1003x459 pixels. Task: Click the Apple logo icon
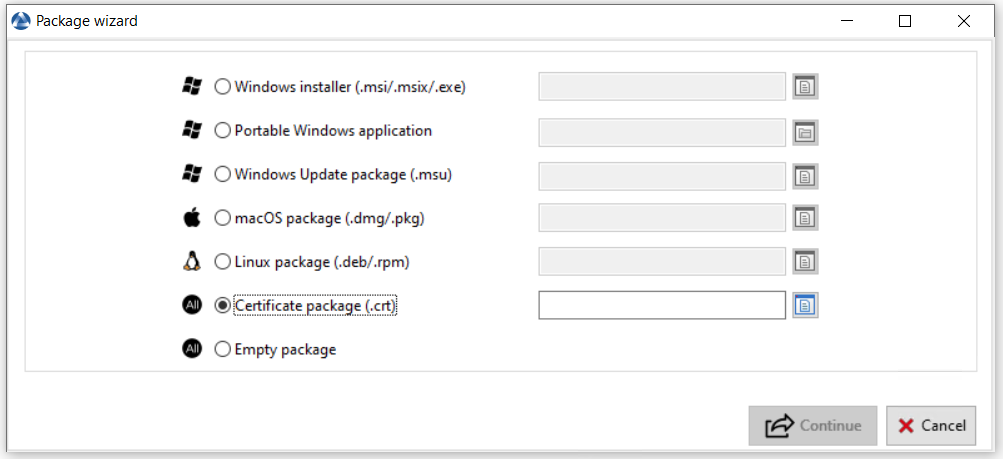[x=192, y=218]
